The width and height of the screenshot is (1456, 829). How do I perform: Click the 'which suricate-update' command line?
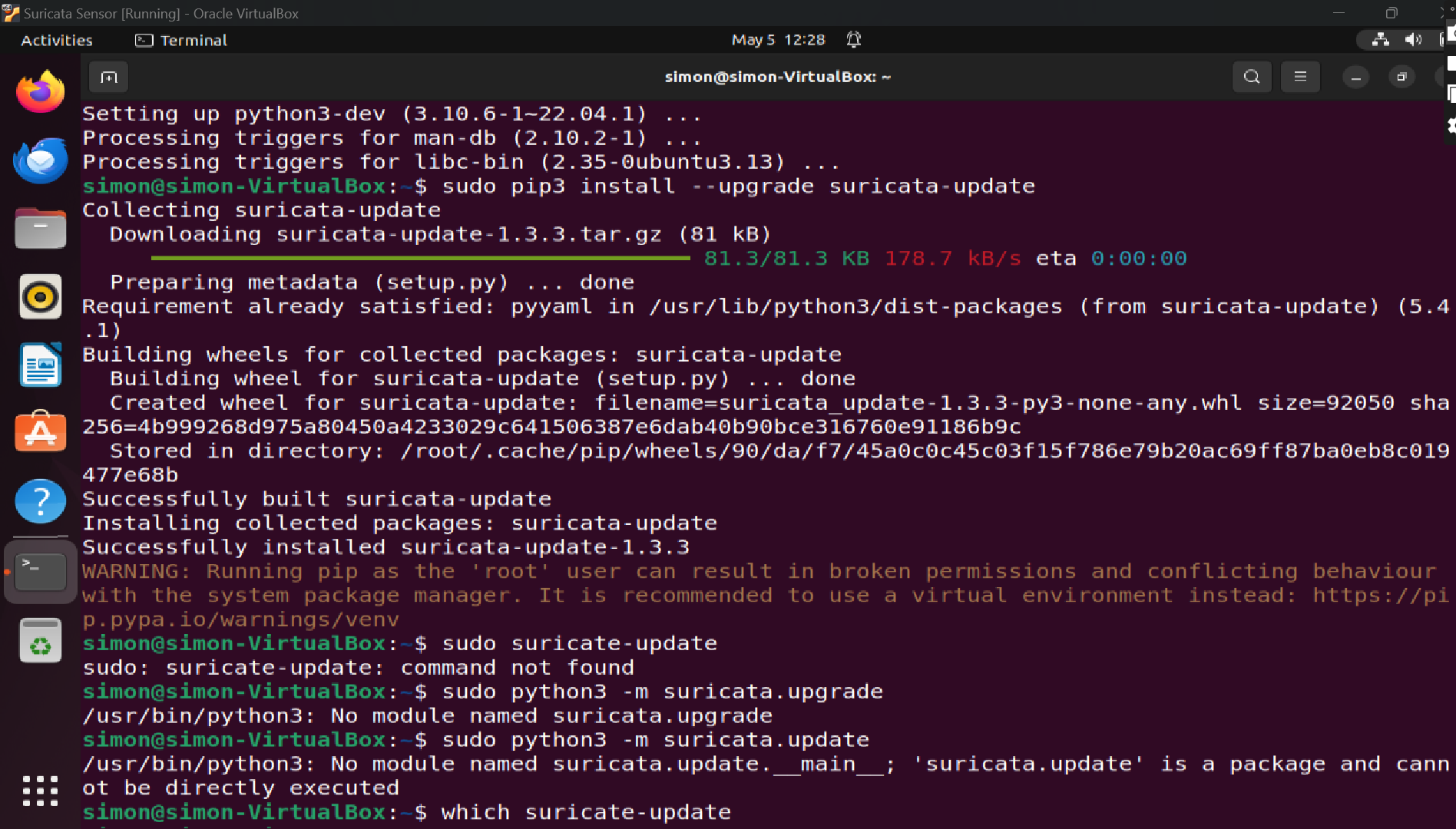586,812
